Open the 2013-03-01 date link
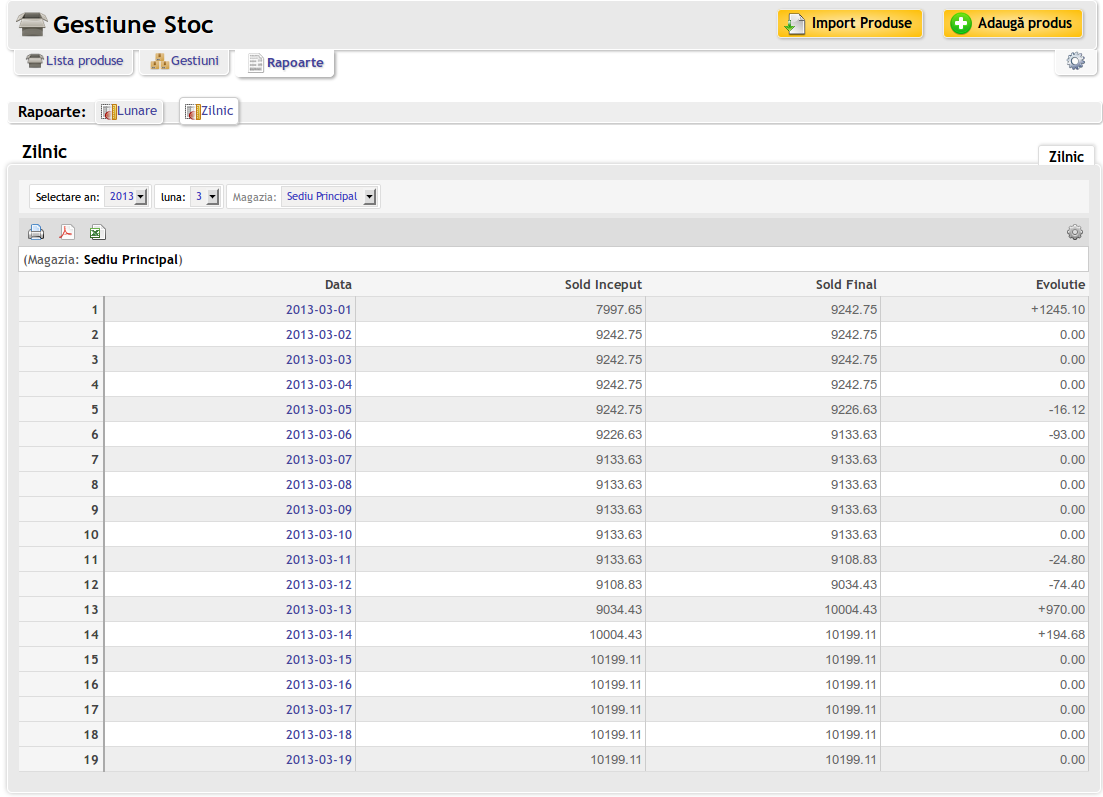The image size is (1103, 797). (318, 310)
